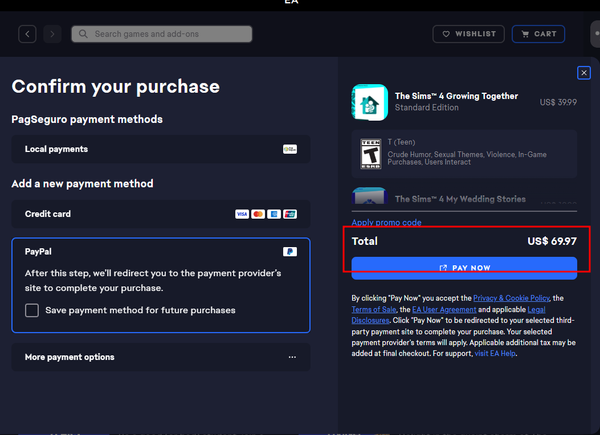Image resolution: width=600 pixels, height=435 pixels.
Task: Click the Standard Edition label
Action: (x=427, y=108)
